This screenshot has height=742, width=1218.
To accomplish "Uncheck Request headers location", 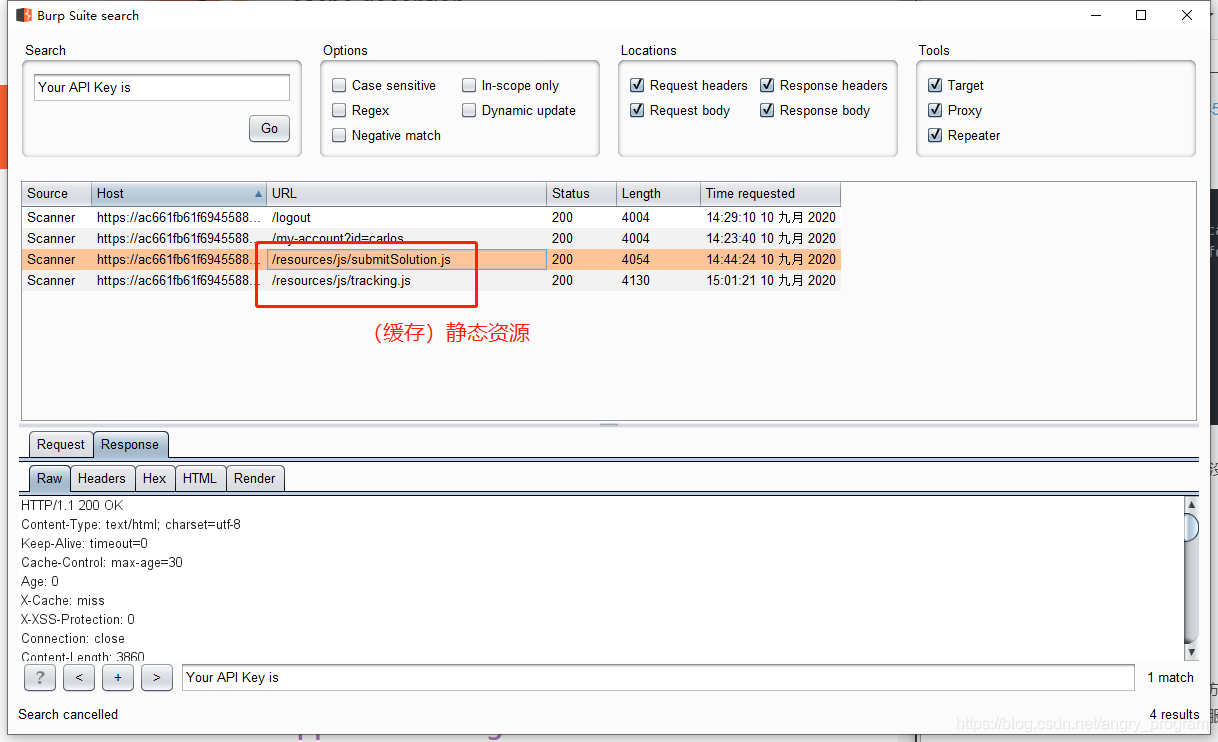I will click(x=637, y=85).
